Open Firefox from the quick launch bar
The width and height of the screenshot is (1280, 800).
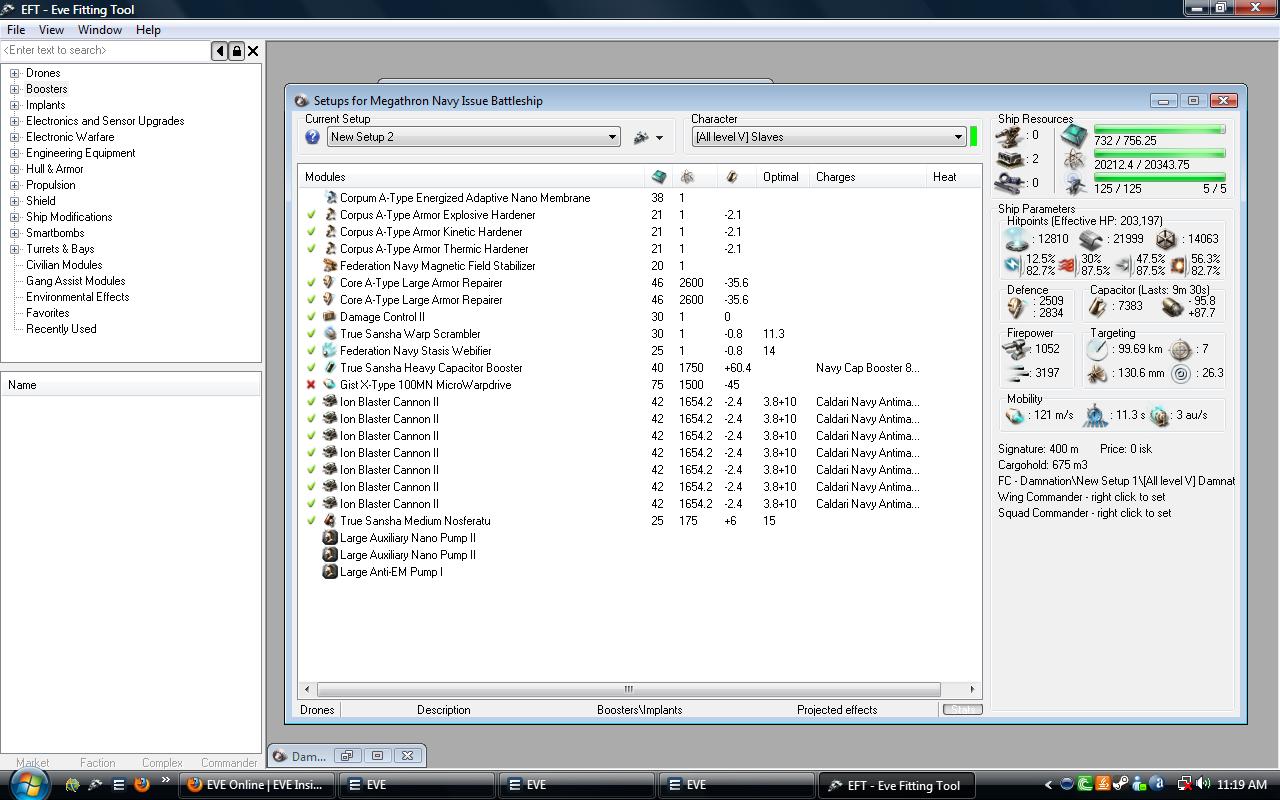click(x=141, y=785)
